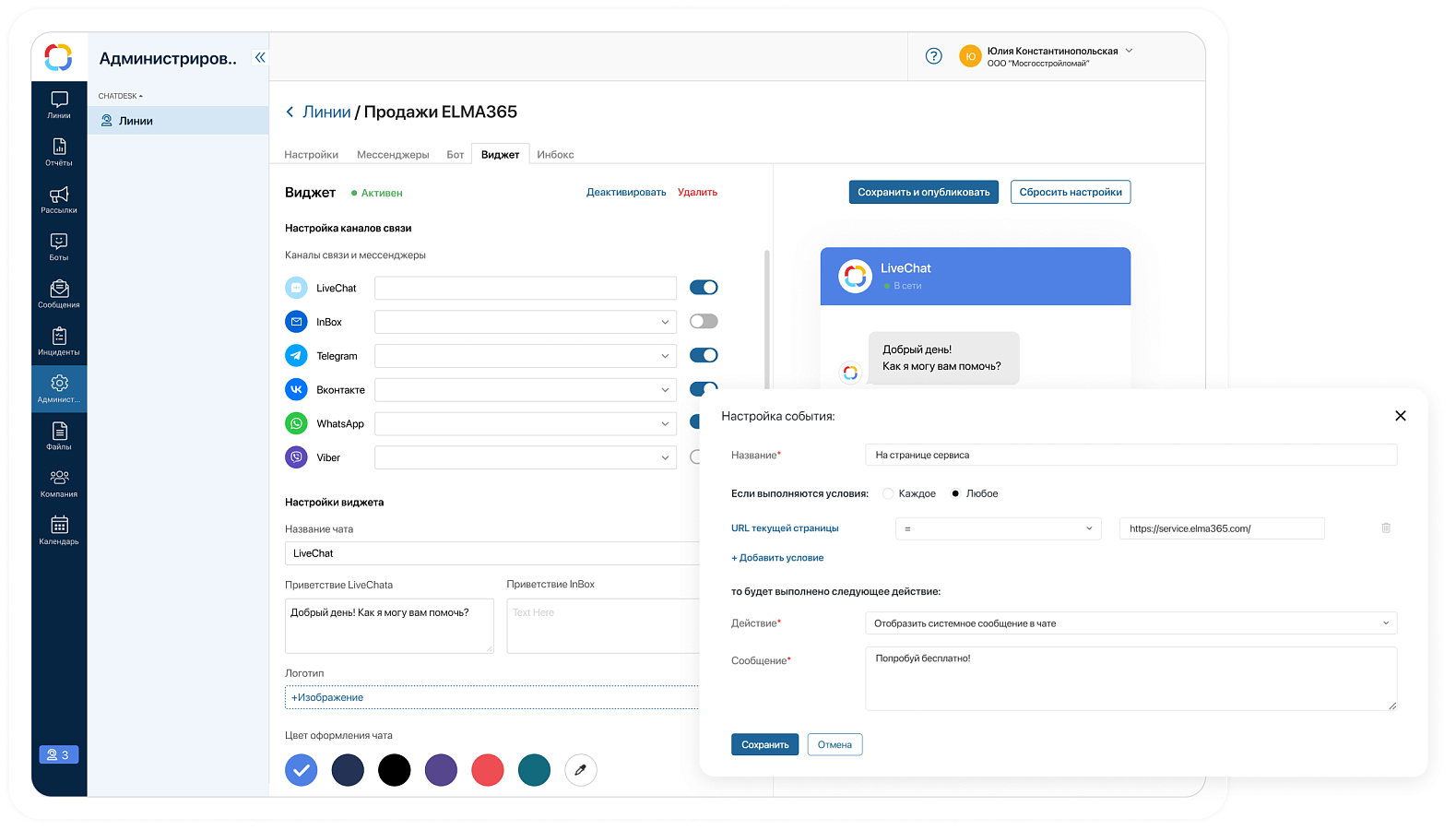The width and height of the screenshot is (1456, 830).
Task: Click the help question mark icon
Action: (933, 56)
